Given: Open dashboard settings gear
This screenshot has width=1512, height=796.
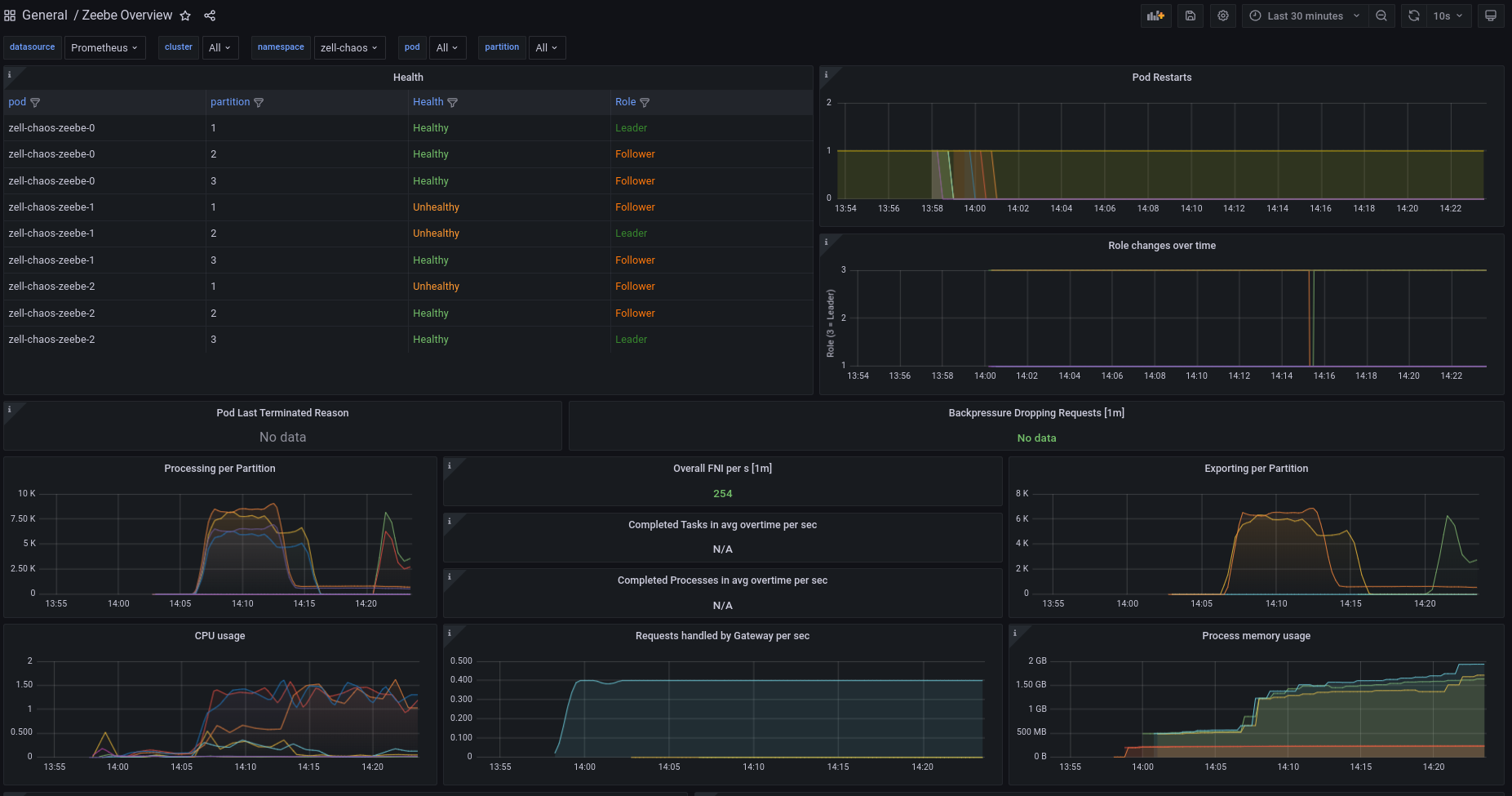Looking at the screenshot, I should tap(1223, 16).
